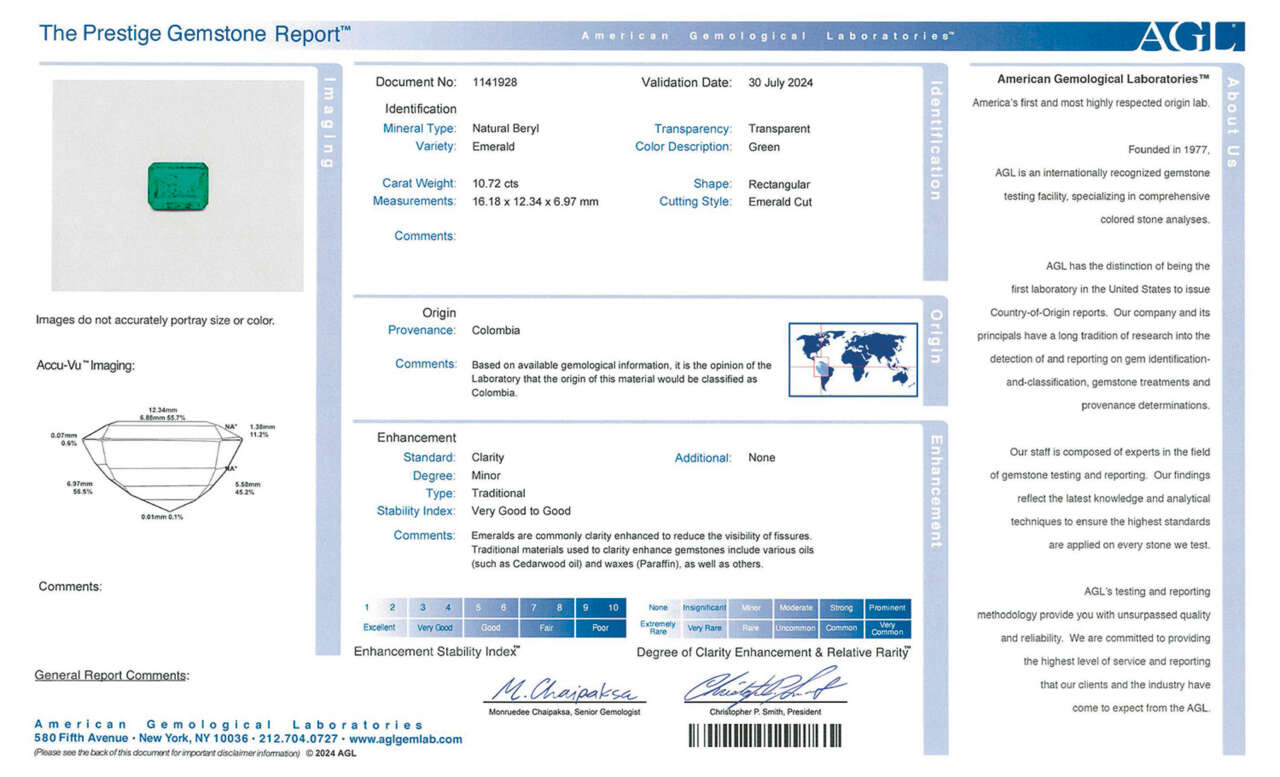This screenshot has height=777, width=1280.
Task: Click the '9 10' stability scale cell
Action: coord(600,607)
